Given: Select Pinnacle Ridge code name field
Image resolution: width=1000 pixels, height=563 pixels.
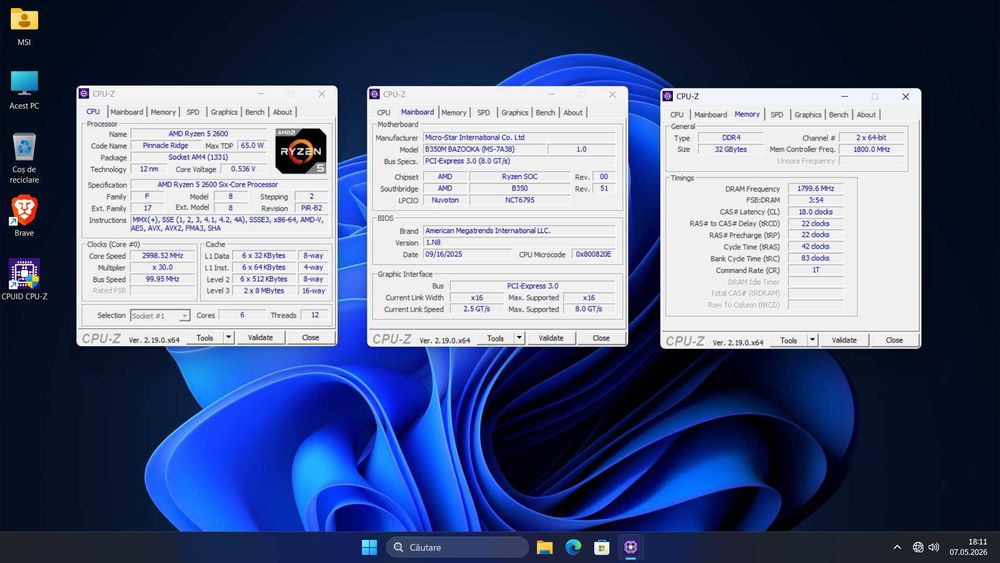Looking at the screenshot, I should click(x=165, y=145).
